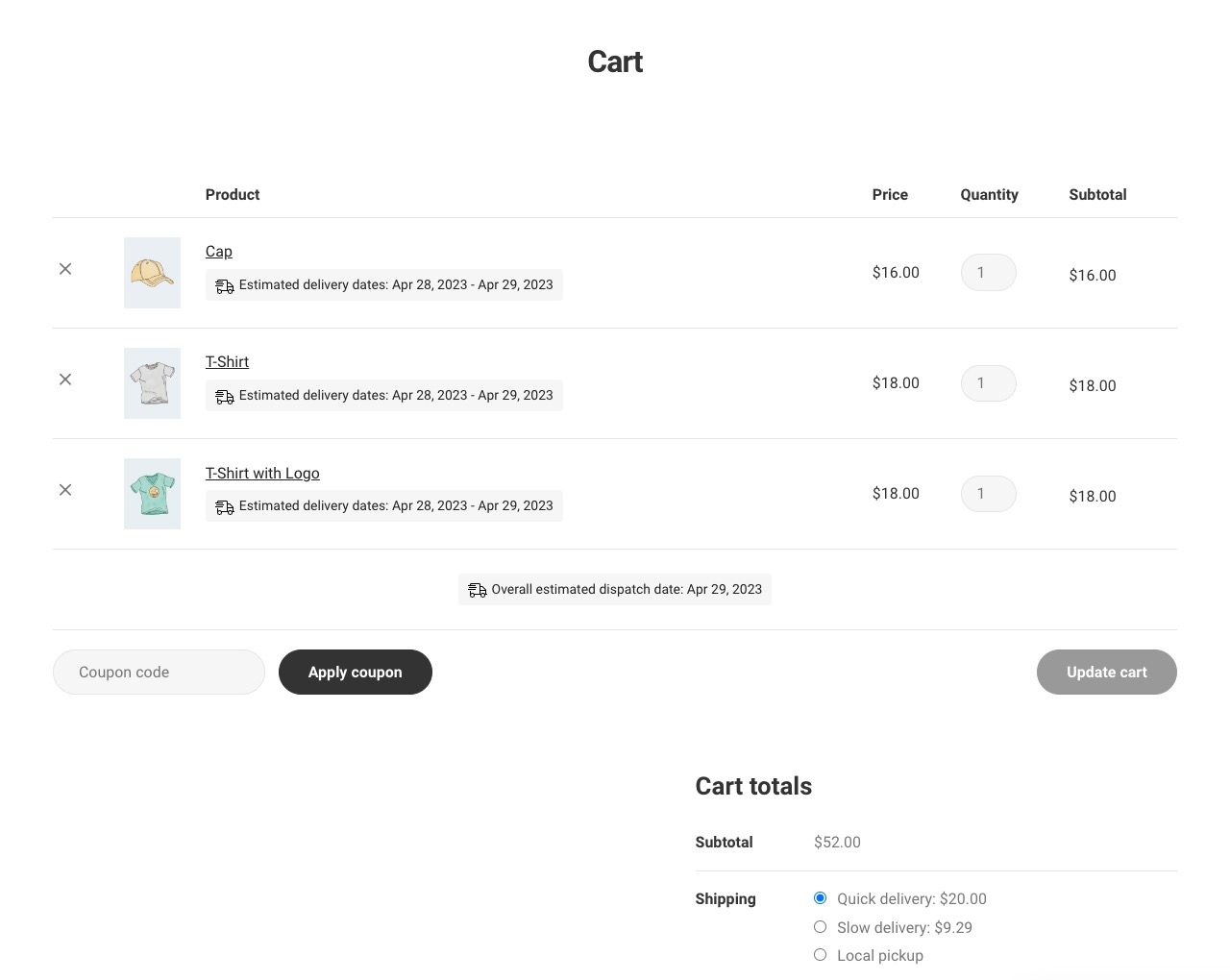Click the Cap product thumbnail
1230x980 pixels.
click(x=152, y=273)
